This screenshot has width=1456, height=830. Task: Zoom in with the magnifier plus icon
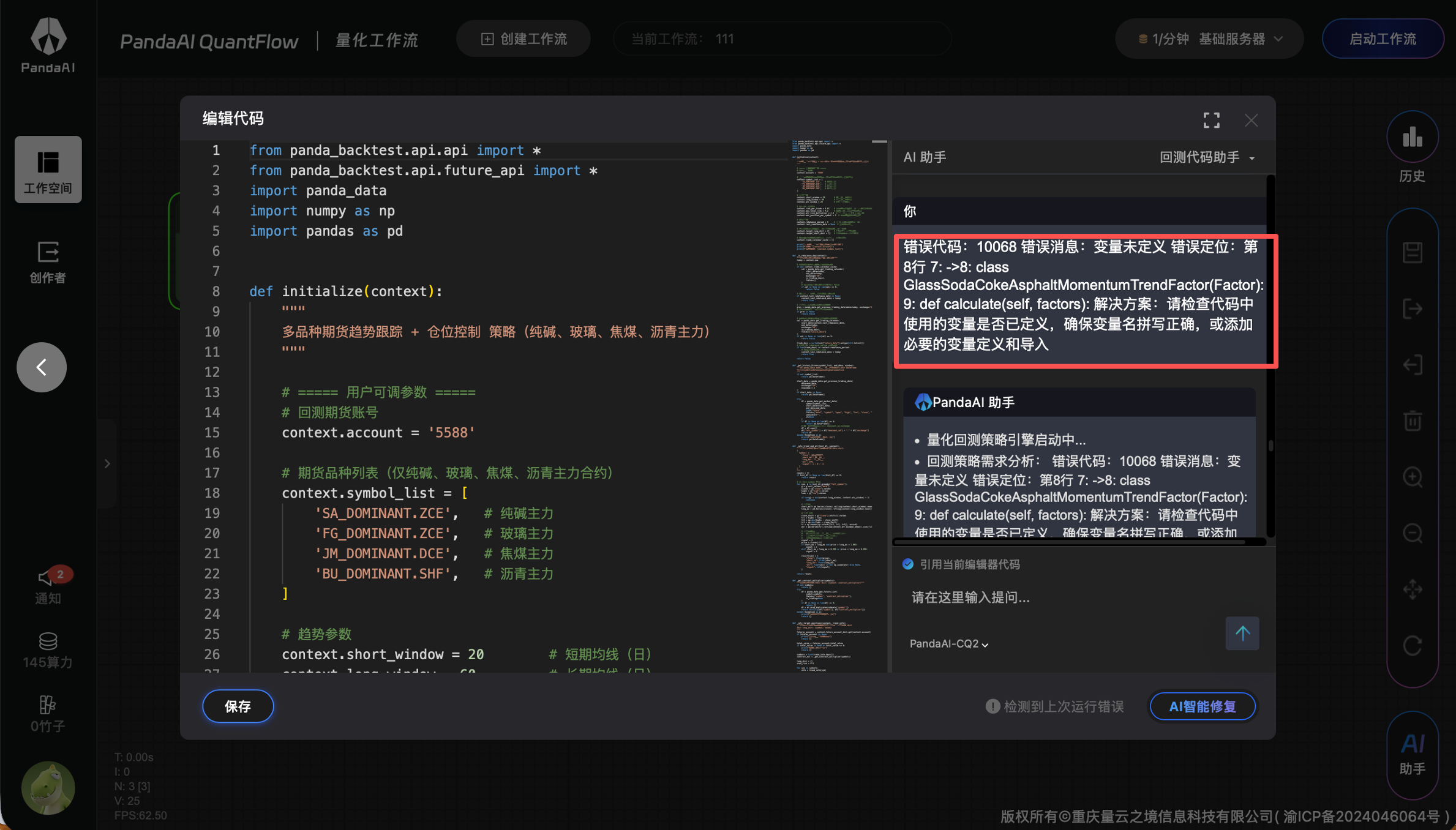[x=1413, y=477]
